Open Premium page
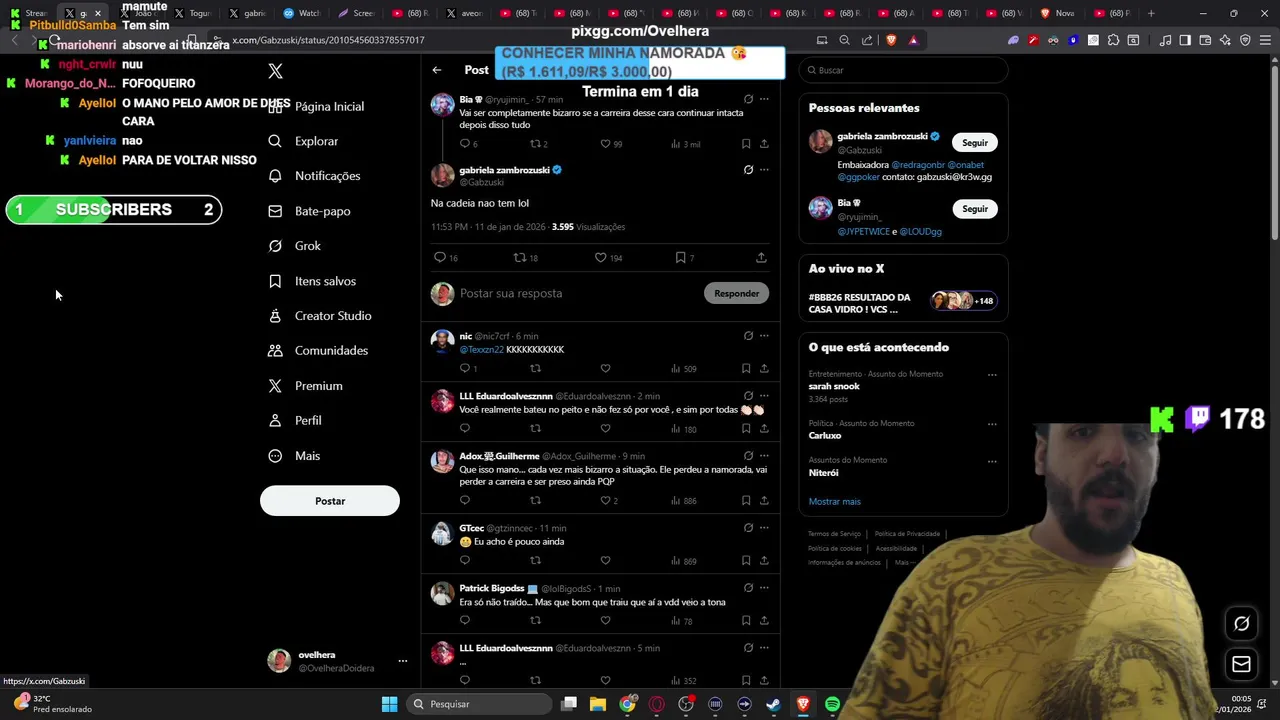 click(x=306, y=386)
